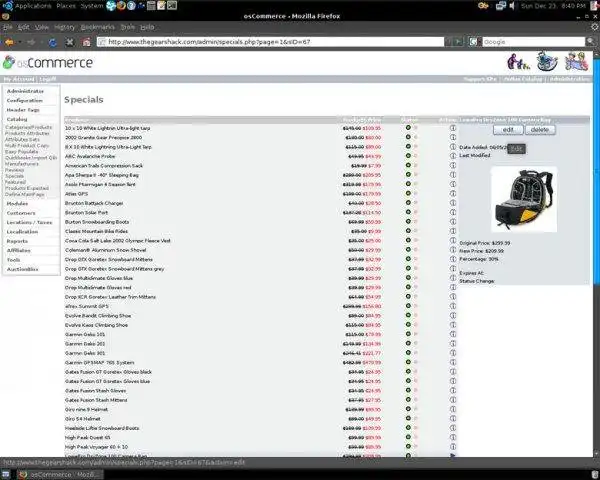Image resolution: width=600 pixels, height=480 pixels.
Task: Open the terminal launcher in top panel
Action: [x=172, y=6]
